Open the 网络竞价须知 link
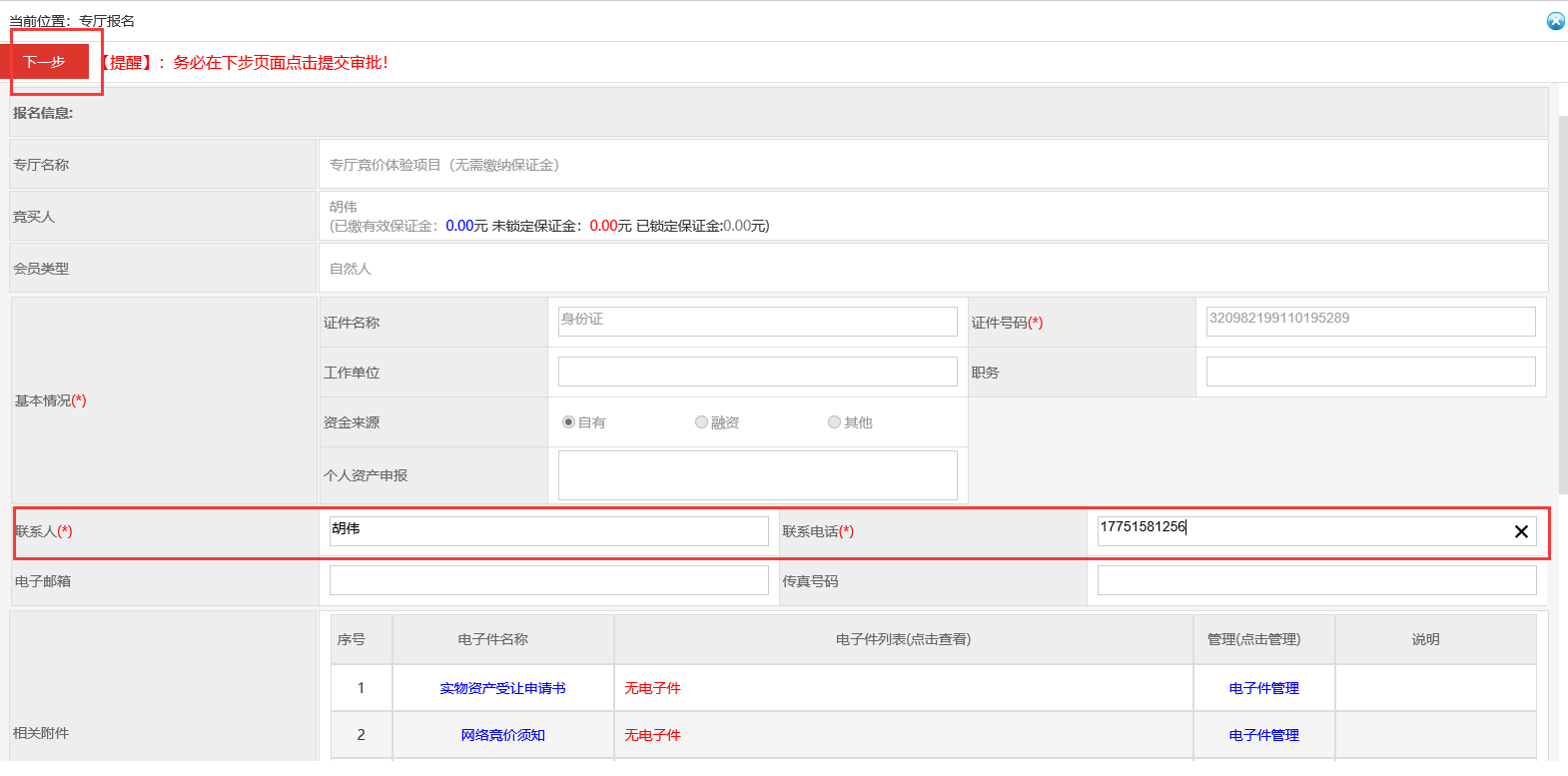 coord(502,735)
